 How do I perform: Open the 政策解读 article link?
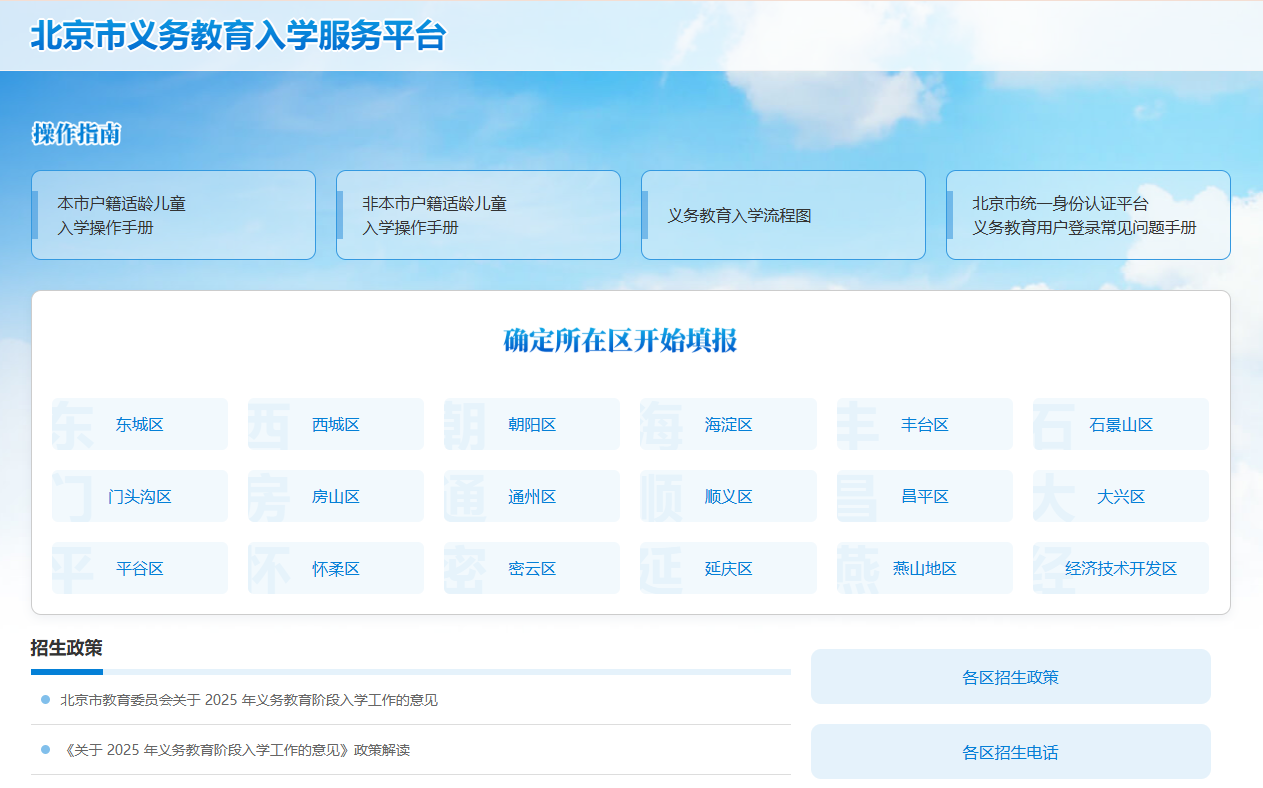pos(235,750)
